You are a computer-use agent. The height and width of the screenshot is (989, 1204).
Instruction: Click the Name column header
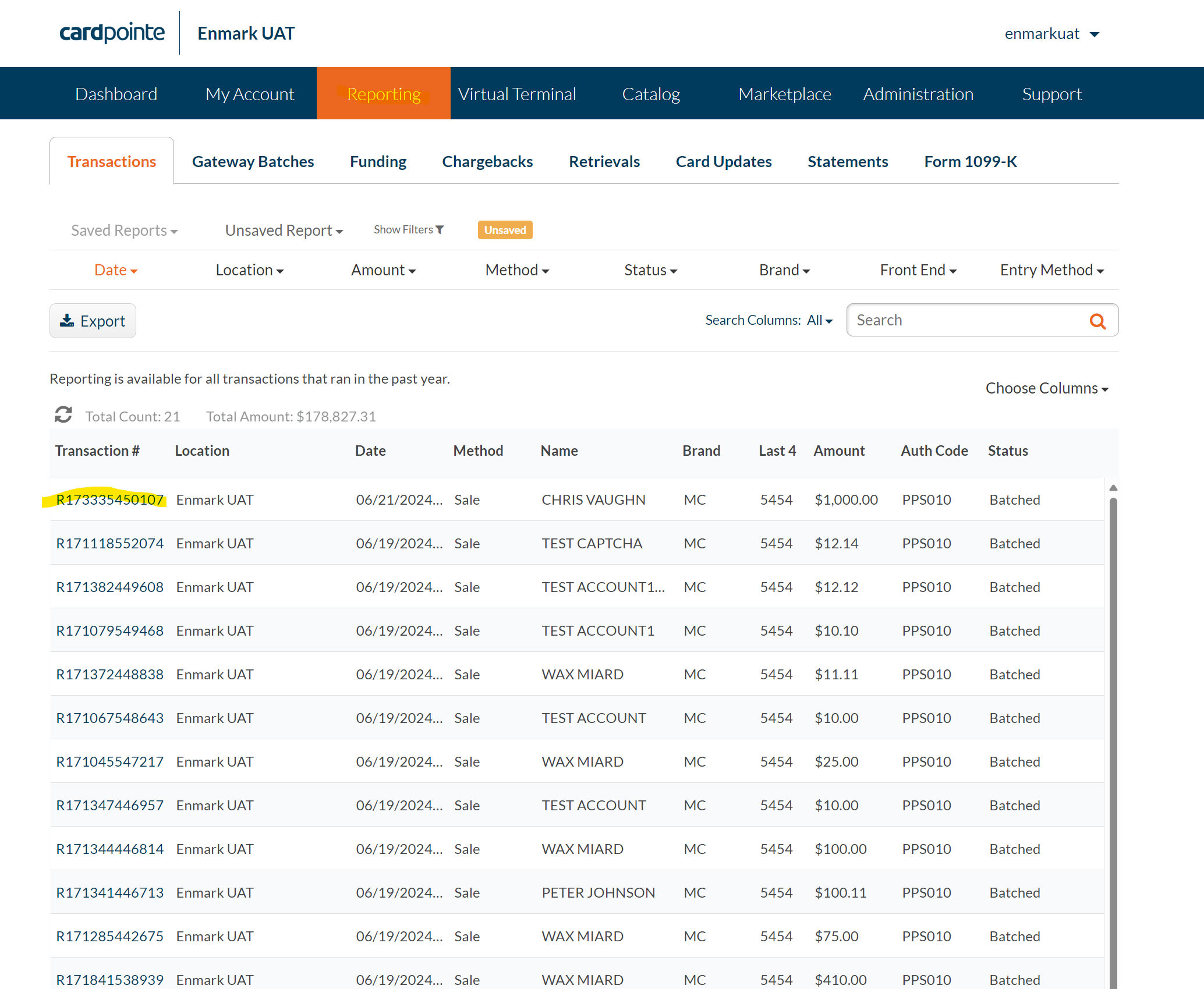(x=559, y=451)
